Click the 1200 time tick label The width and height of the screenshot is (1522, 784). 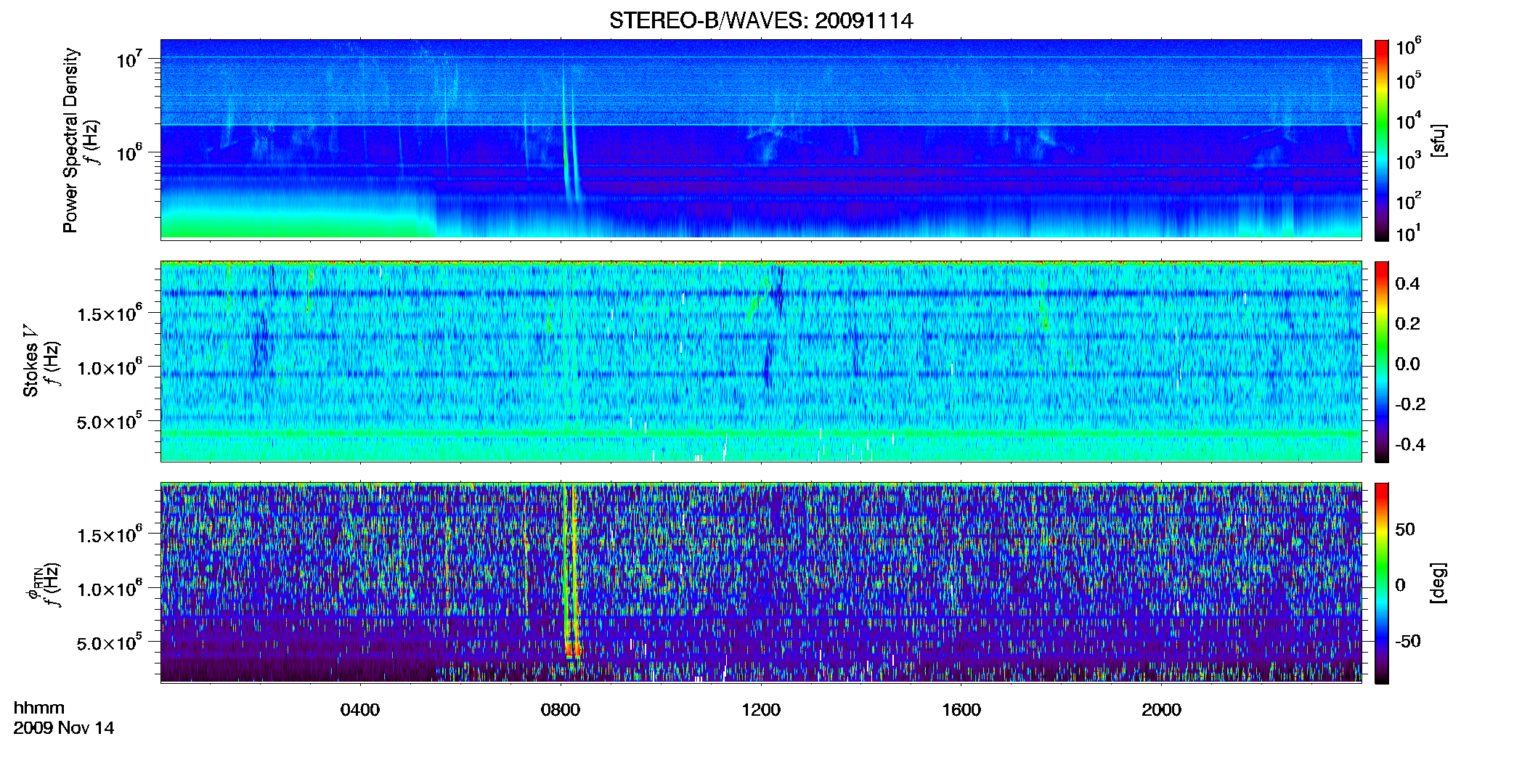761,710
